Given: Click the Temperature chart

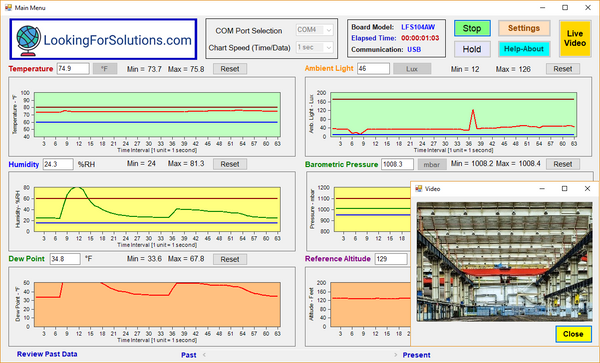Looking at the screenshot, I should [x=152, y=117].
